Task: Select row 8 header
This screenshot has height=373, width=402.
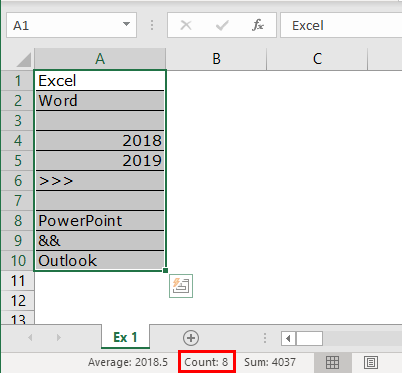Action: click(18, 221)
